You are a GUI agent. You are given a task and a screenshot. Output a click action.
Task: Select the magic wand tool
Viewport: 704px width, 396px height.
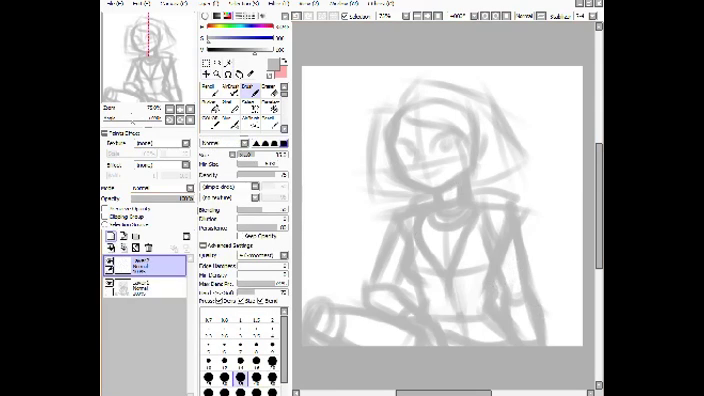click(228, 63)
